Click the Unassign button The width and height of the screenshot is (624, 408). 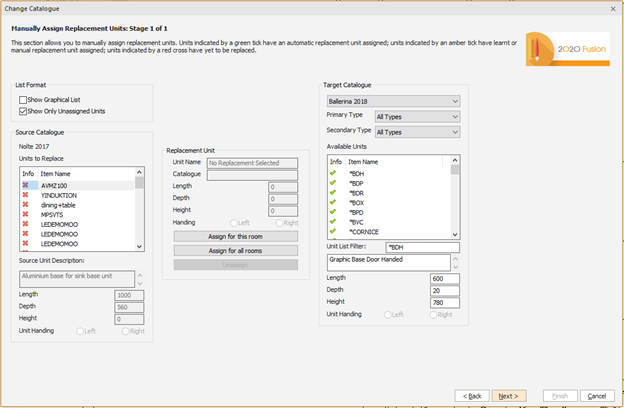236,265
